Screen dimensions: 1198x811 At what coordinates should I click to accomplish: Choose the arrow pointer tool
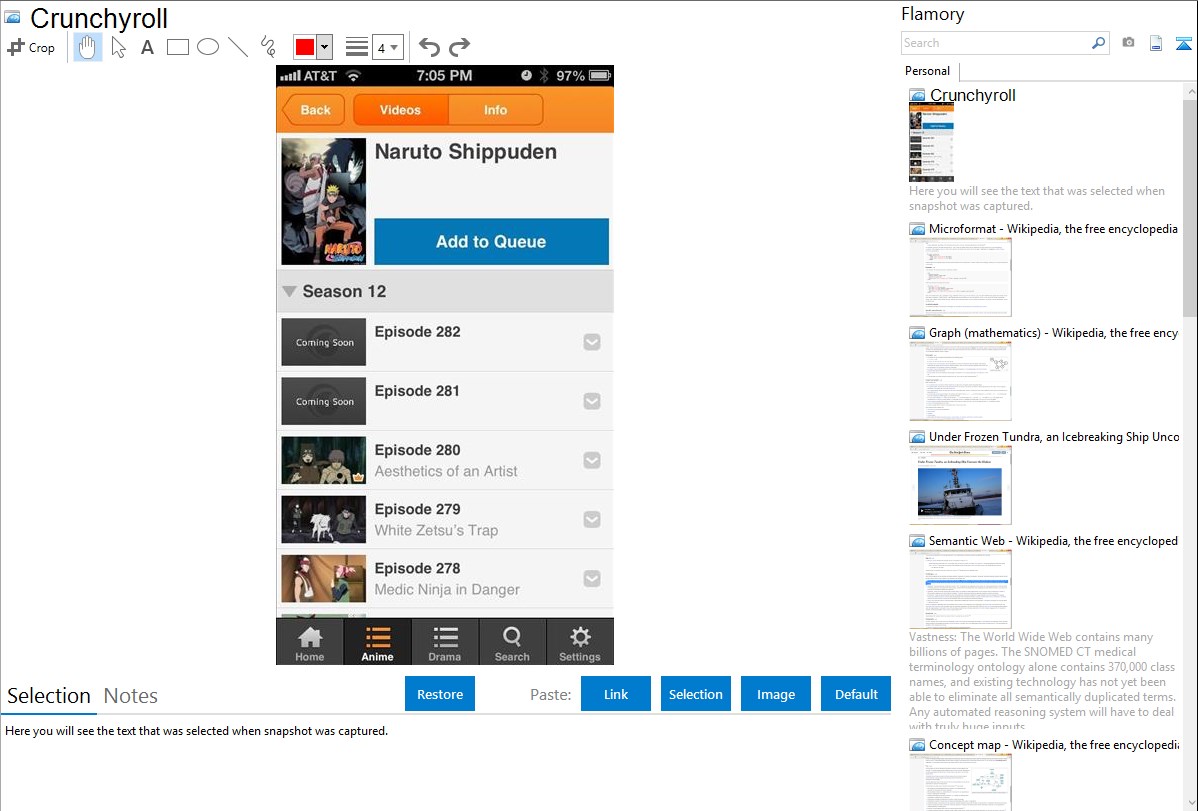pos(118,47)
